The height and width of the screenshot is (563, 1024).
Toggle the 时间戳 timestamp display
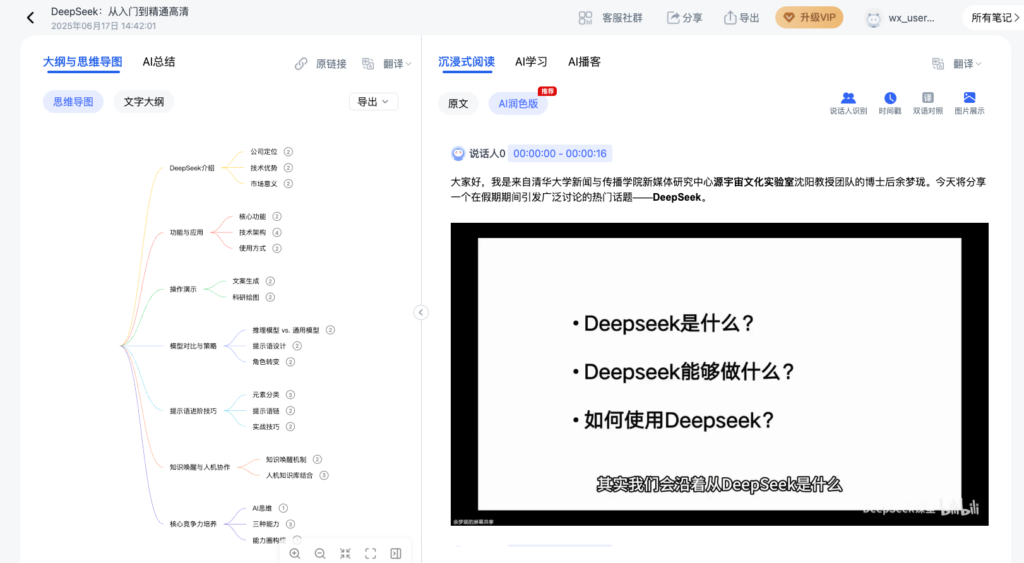pos(890,103)
